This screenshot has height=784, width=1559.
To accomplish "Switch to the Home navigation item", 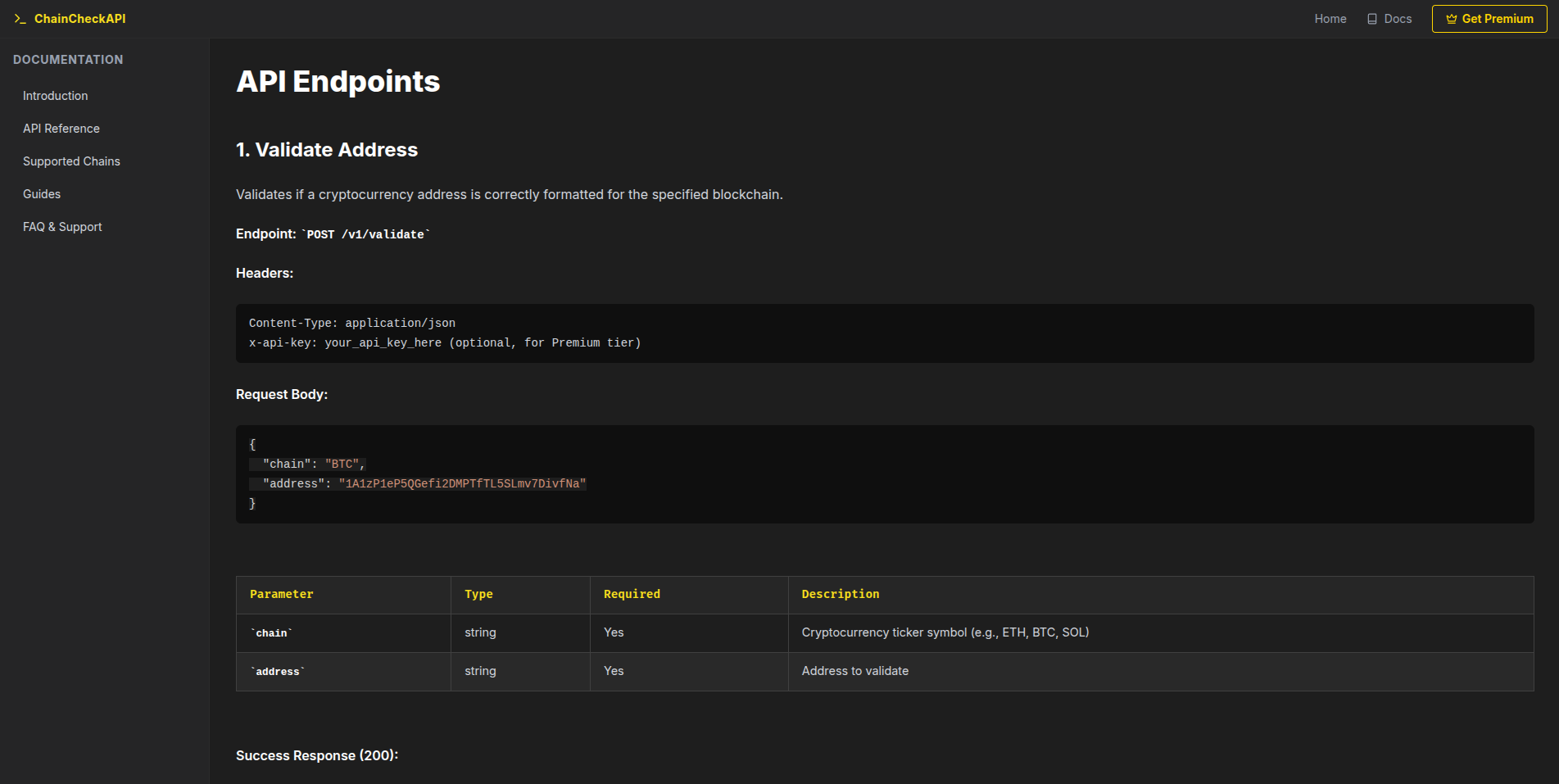I will (1330, 18).
